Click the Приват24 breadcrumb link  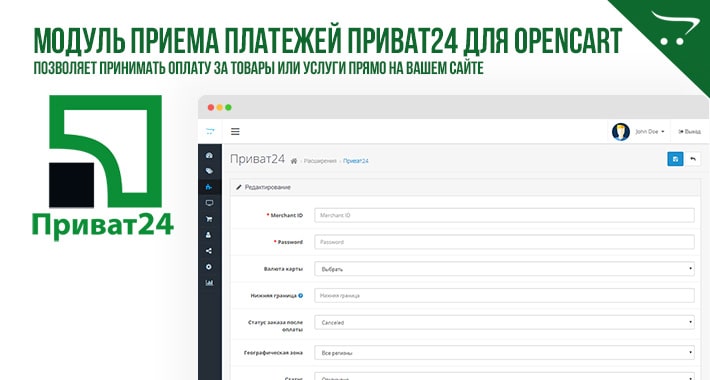coord(355,161)
